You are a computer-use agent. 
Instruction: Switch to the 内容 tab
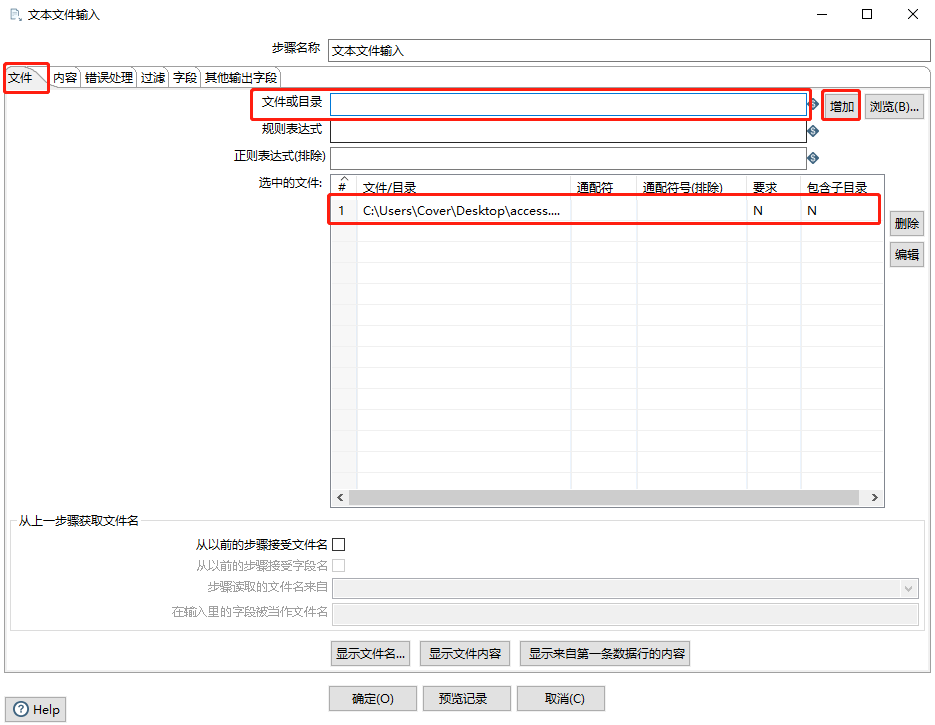click(65, 78)
